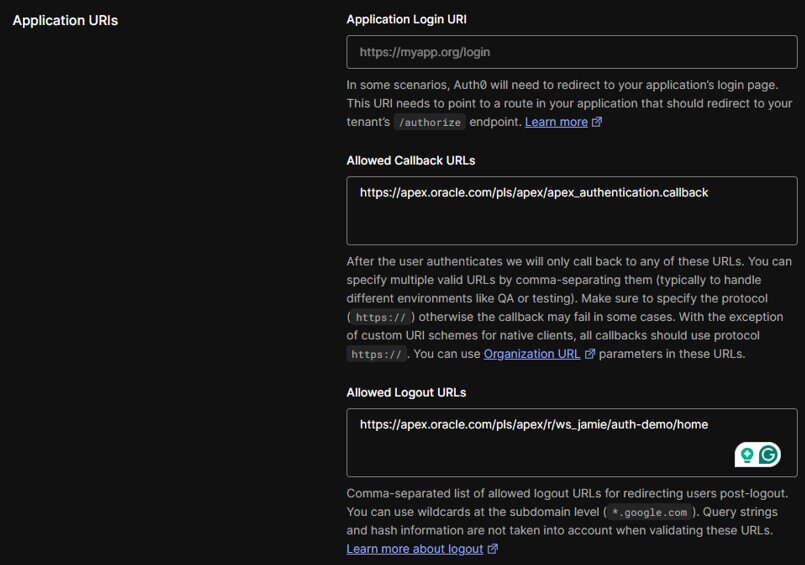Viewport: 805px width, 565px height.
Task: Open the Learn more link about /authorize
Action: 556,122
